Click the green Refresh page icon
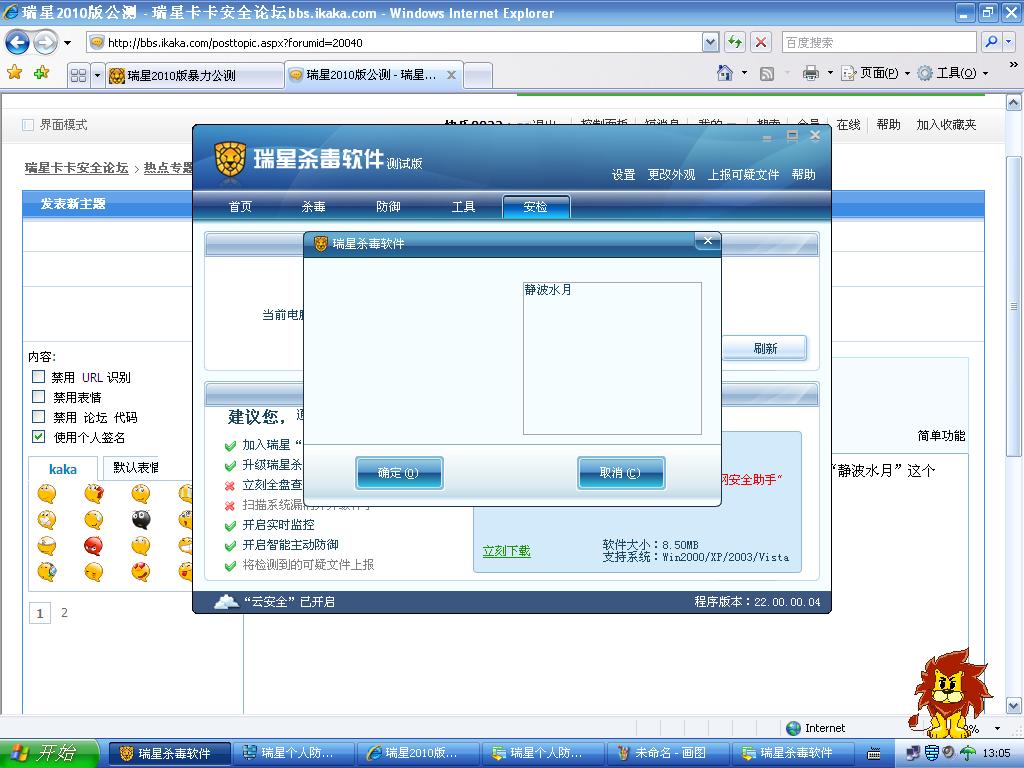Viewport: 1024px width, 768px height. (735, 42)
